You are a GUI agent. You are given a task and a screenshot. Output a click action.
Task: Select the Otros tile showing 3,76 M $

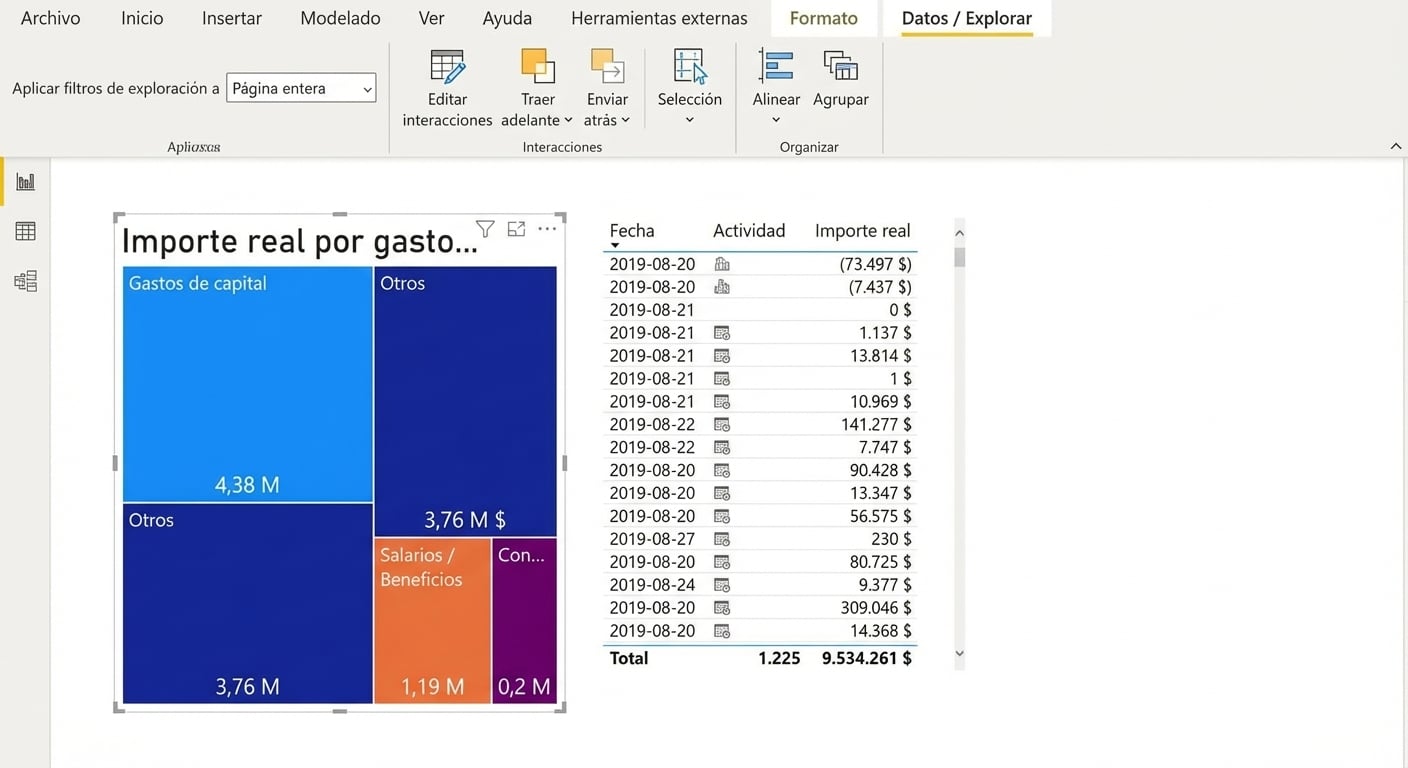click(466, 401)
